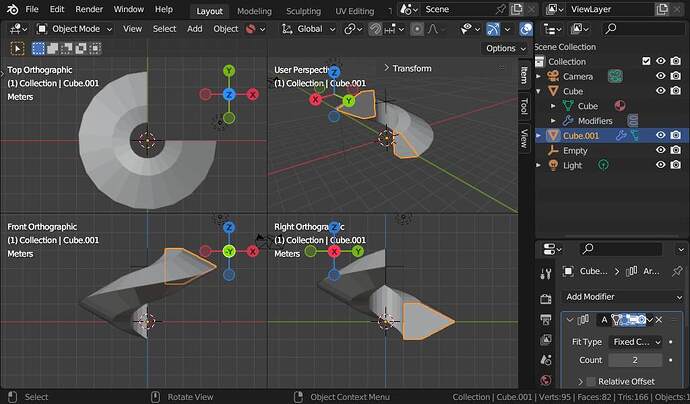Viewport: 690px width, 404px height.
Task: Expand the Light item in outliner
Action: 538,165
